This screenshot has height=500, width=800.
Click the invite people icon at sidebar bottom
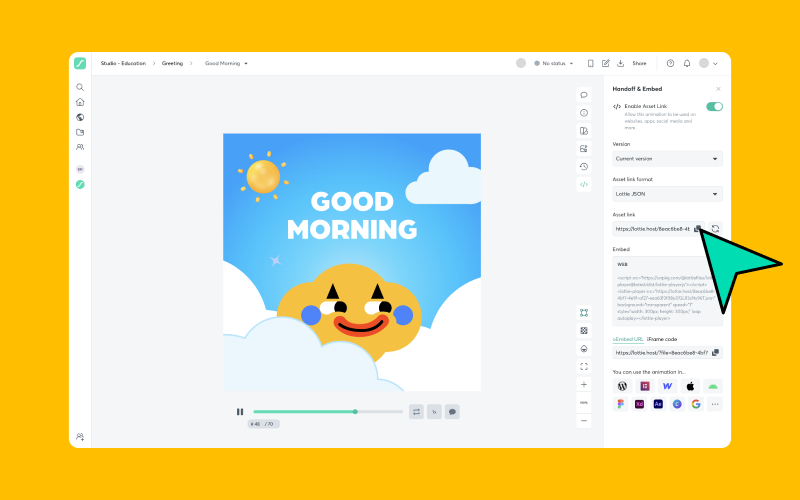point(80,437)
